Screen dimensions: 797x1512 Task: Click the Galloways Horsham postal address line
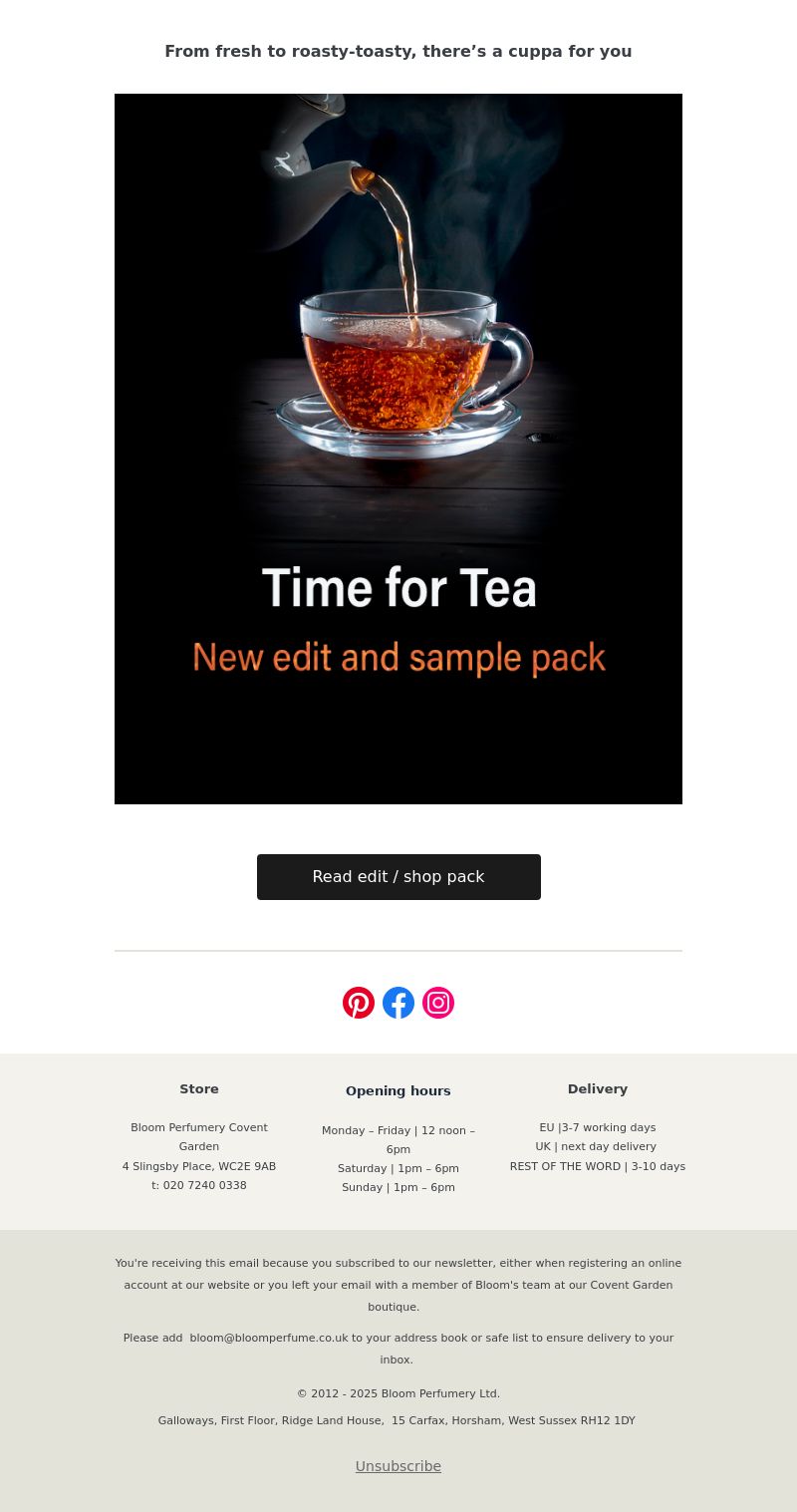[x=397, y=1420]
